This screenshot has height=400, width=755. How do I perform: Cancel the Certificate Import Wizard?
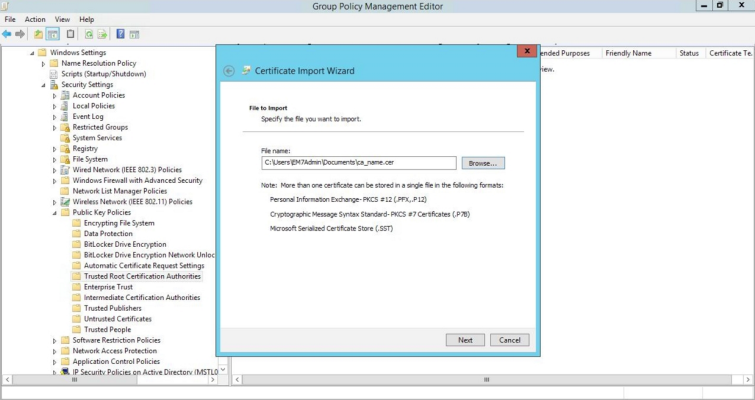(x=509, y=340)
